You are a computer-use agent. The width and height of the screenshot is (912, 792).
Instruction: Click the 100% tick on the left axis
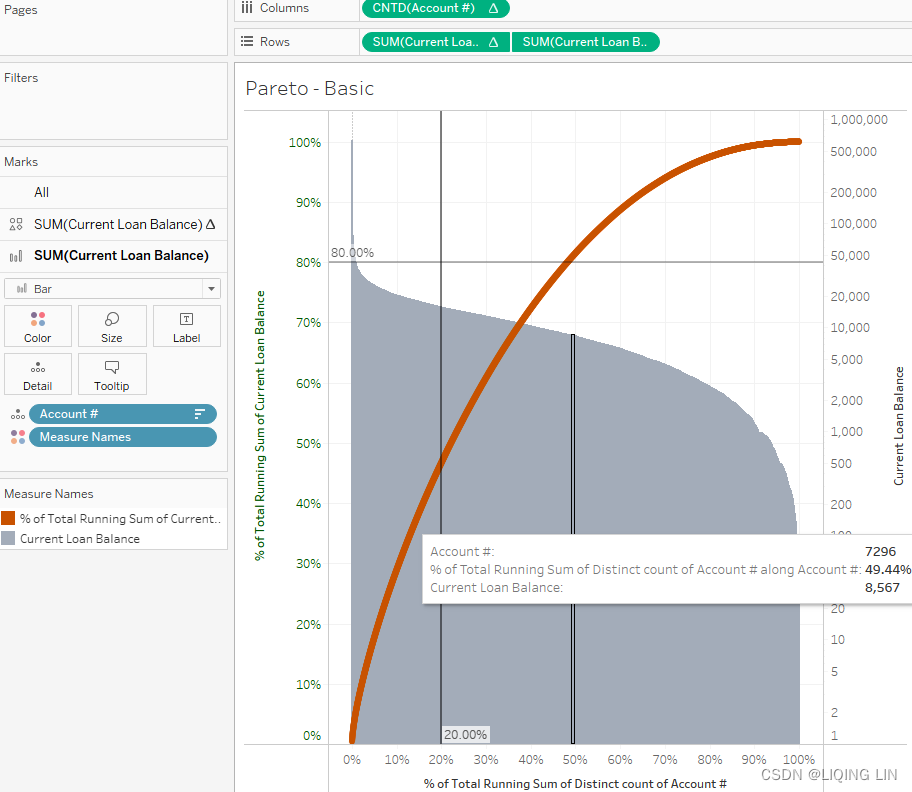(x=305, y=142)
